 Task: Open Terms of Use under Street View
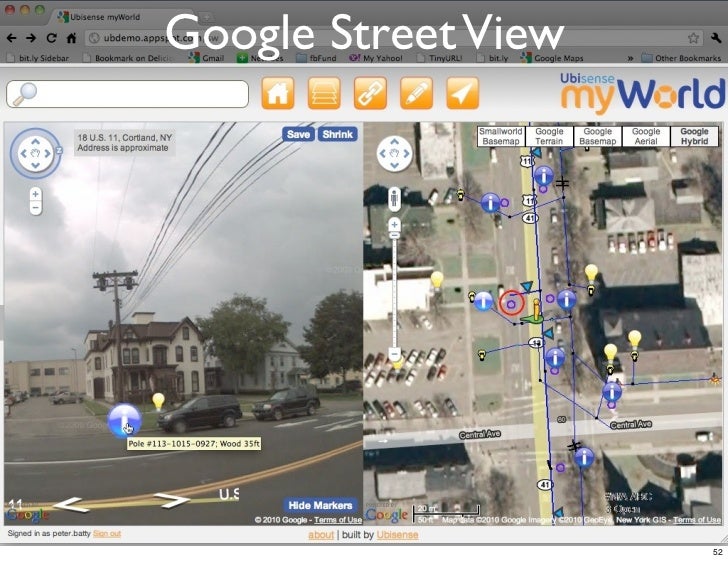coord(338,520)
